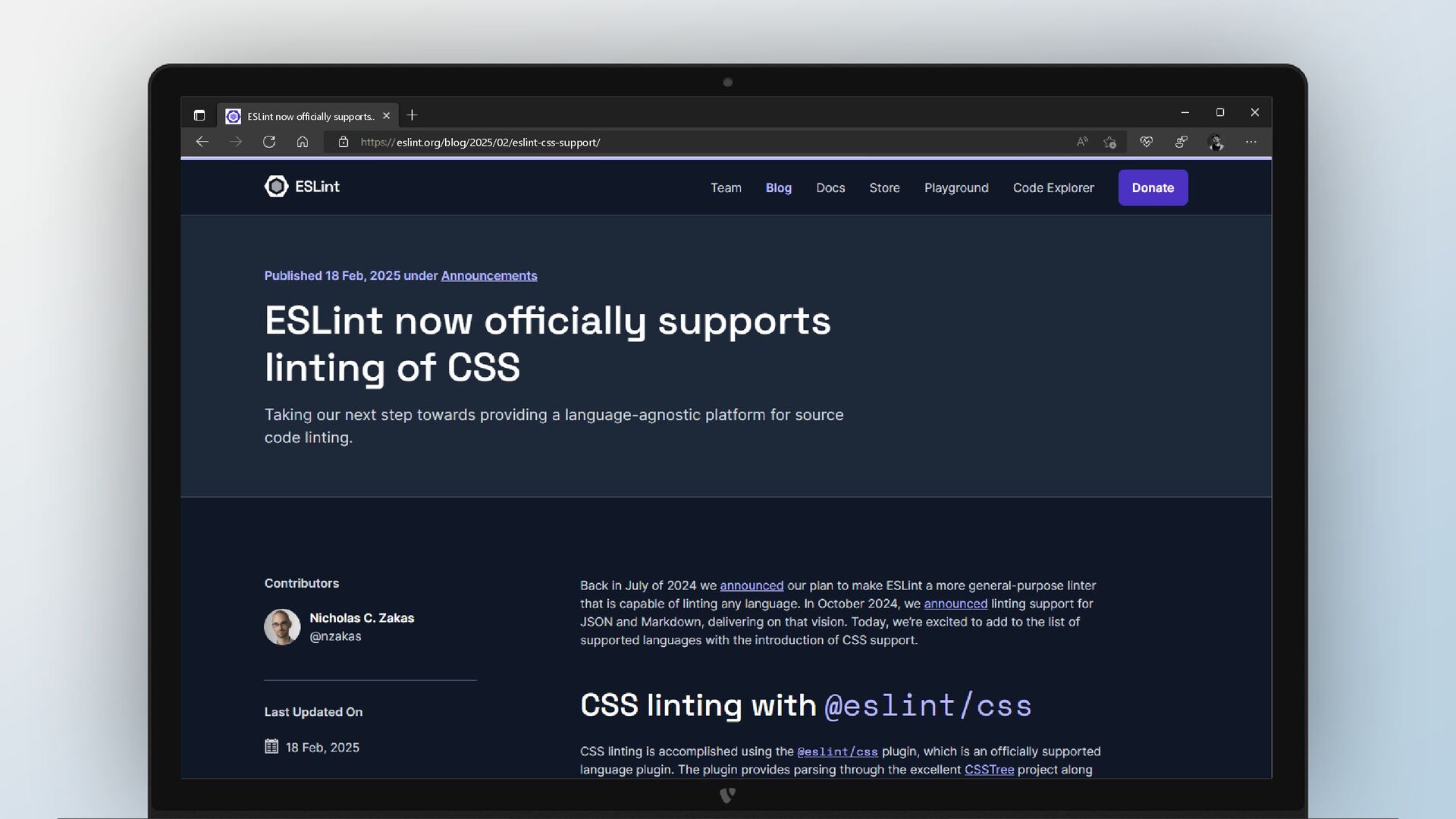The width and height of the screenshot is (1456, 819).
Task: Activate Read aloud icon
Action: [1082, 142]
